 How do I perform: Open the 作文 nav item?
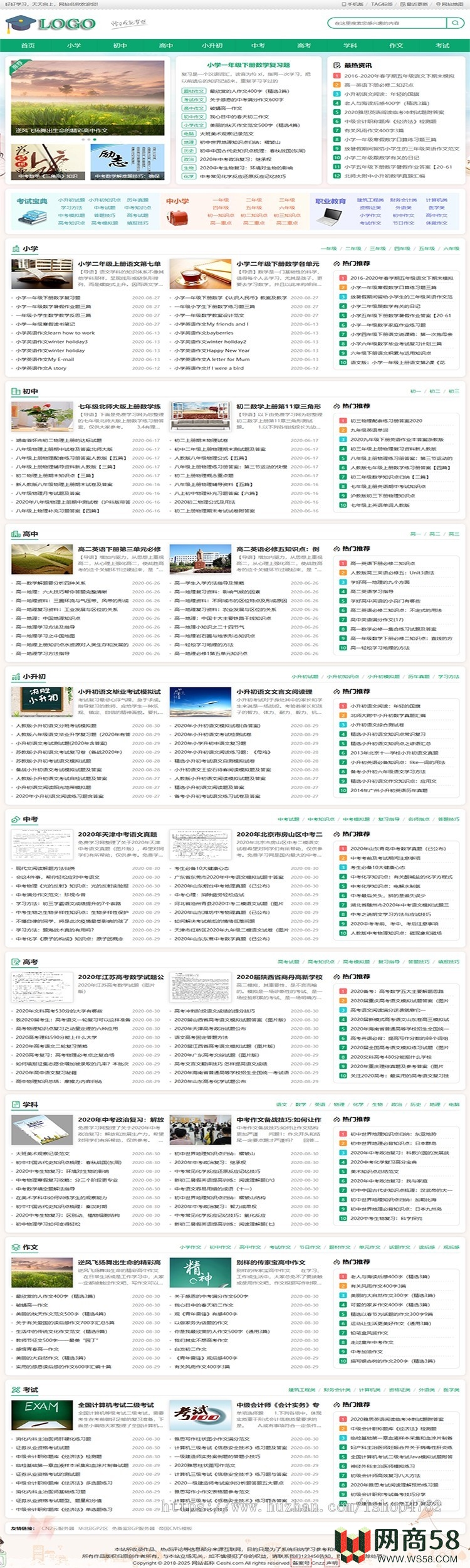point(396,45)
